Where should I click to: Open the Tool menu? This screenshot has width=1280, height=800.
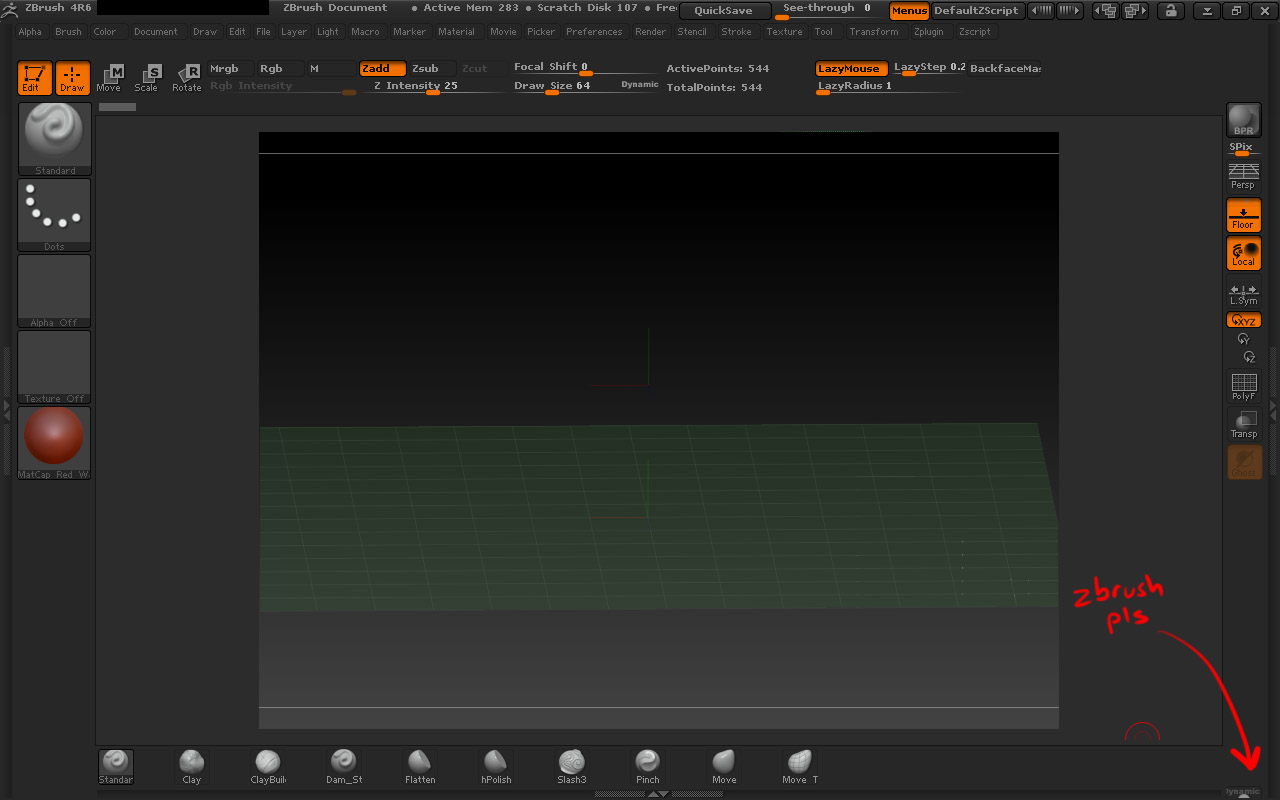point(823,32)
